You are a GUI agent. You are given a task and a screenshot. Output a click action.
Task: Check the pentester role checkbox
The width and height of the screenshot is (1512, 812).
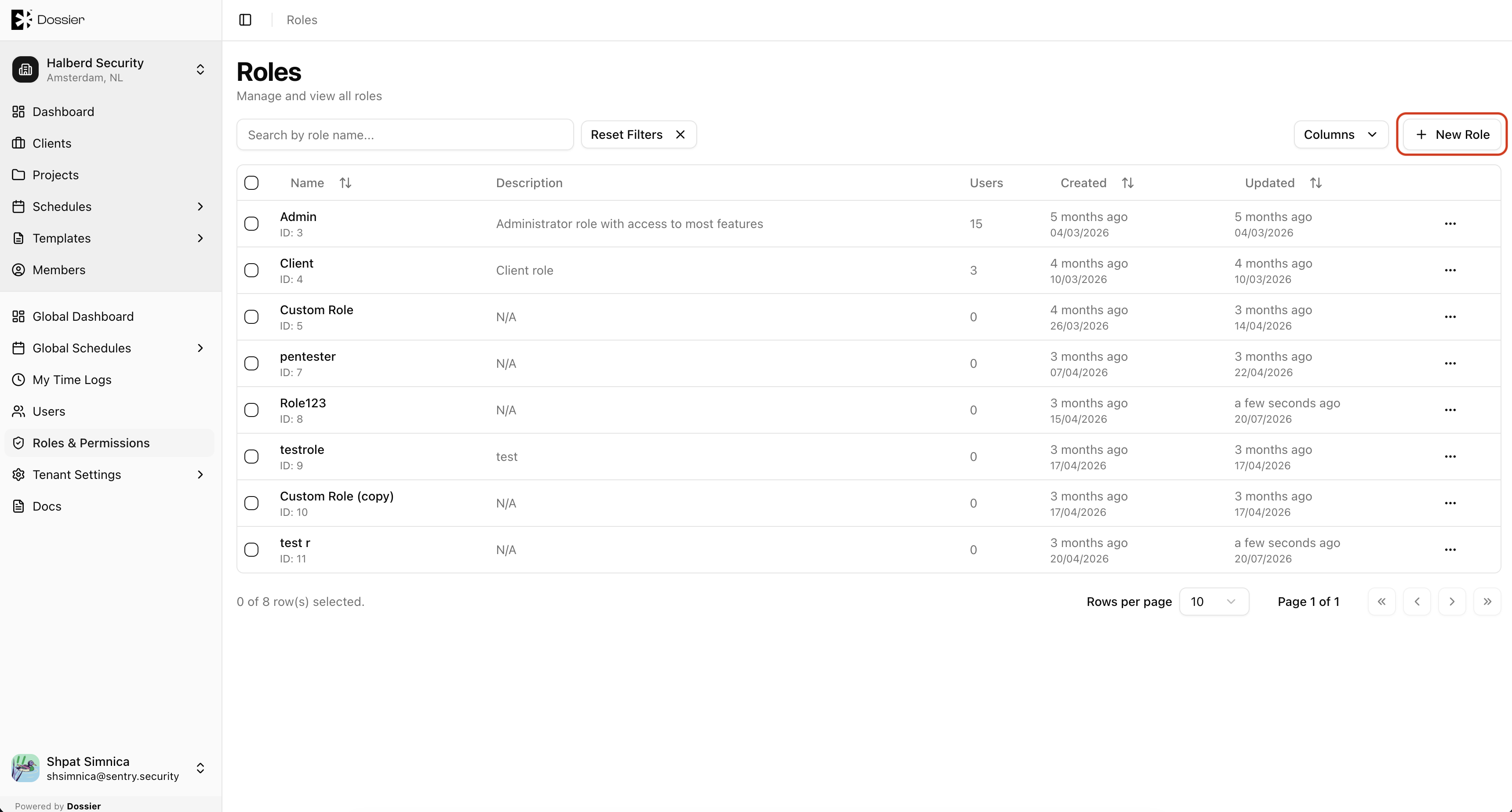(x=251, y=363)
